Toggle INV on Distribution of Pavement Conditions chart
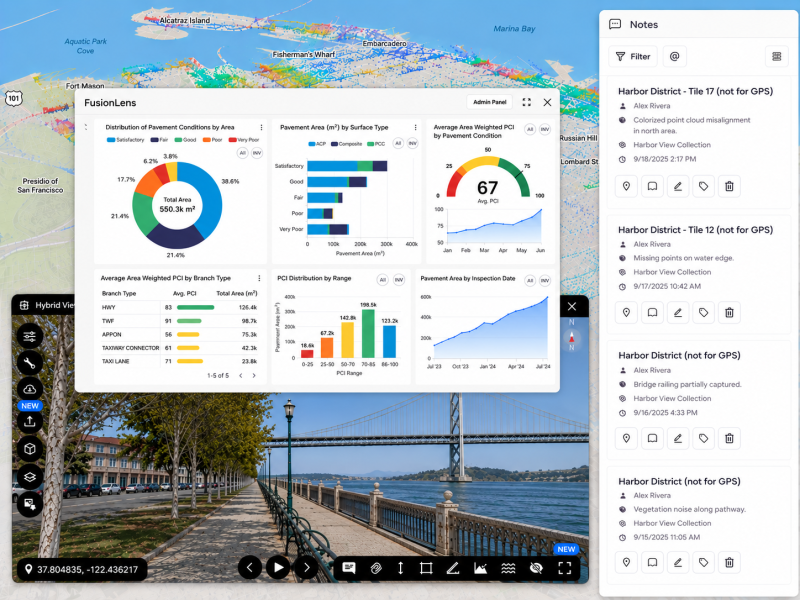 click(x=257, y=153)
